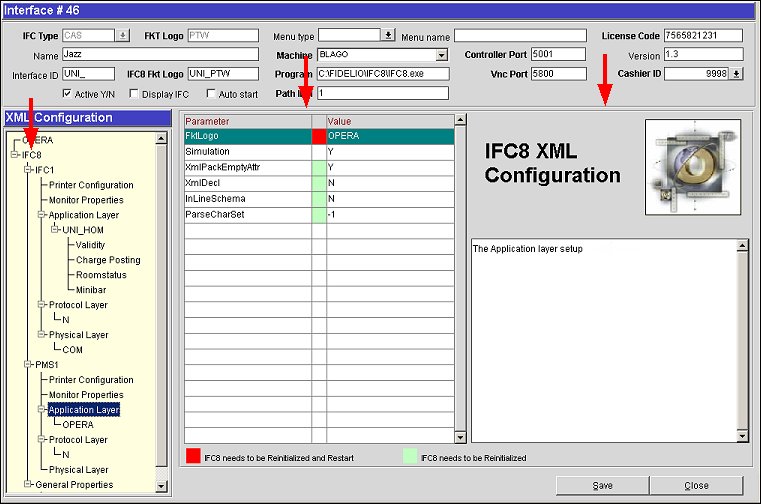Collapse the UNI_HOM tree node
This screenshot has width=761, height=504.
point(54,230)
